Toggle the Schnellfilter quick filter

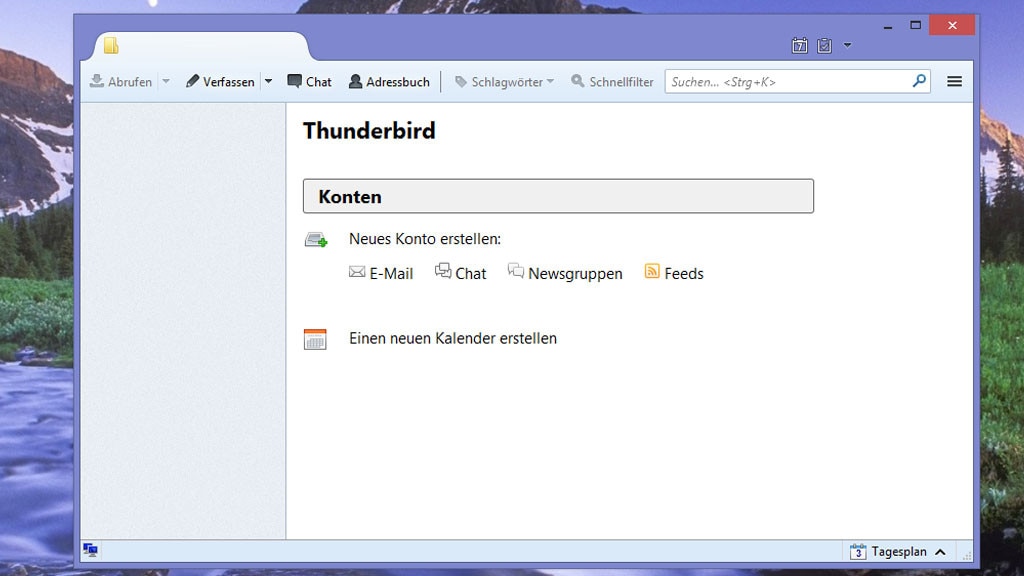click(x=612, y=82)
